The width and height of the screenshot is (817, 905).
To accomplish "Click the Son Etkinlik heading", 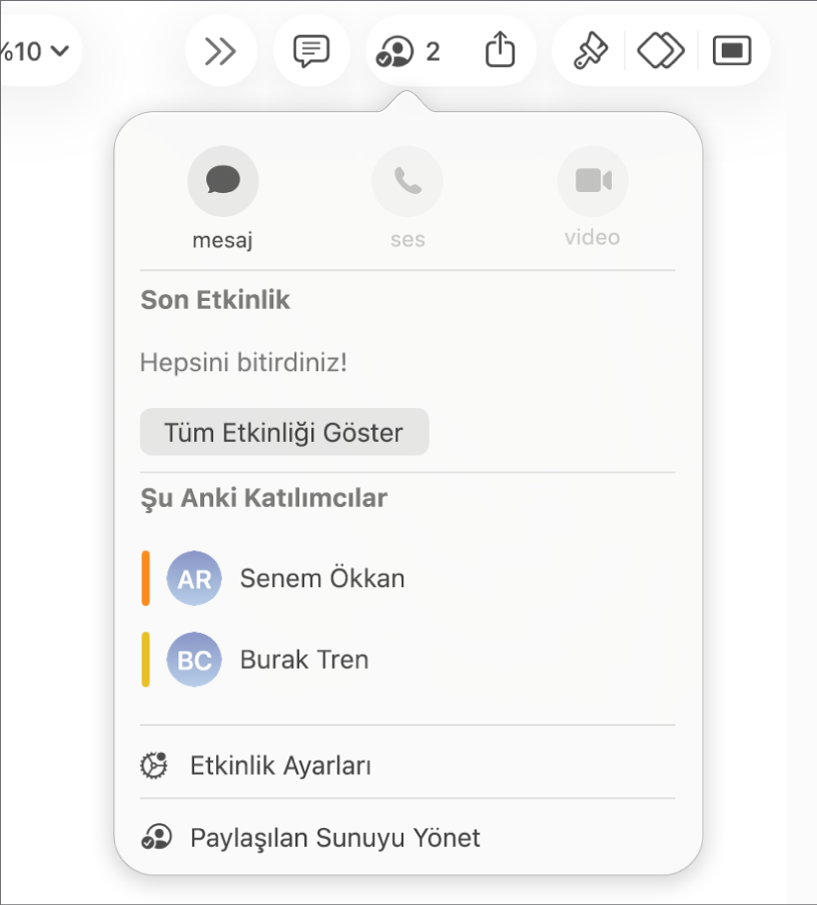I will (215, 300).
